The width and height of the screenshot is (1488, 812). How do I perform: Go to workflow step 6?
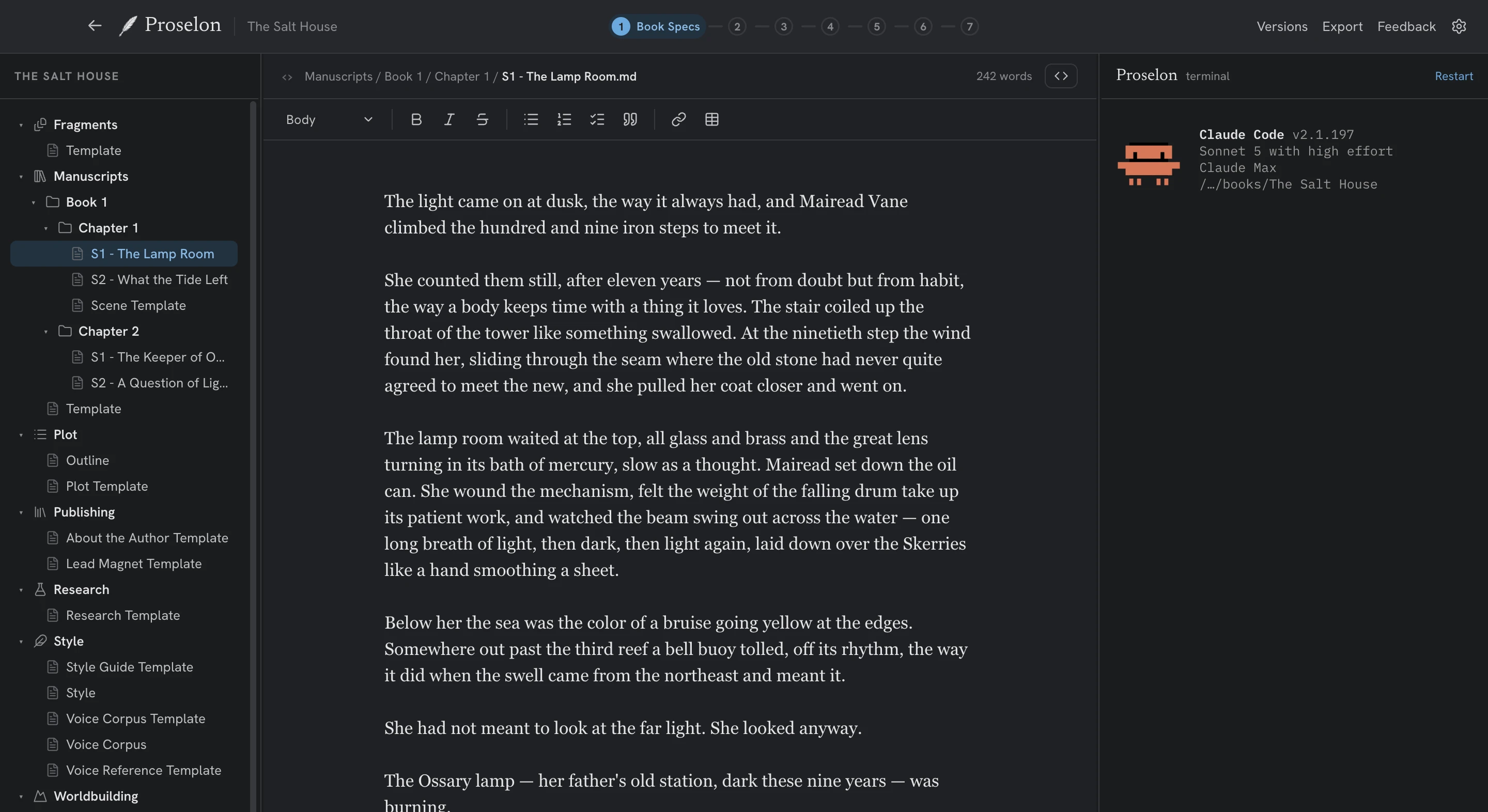(x=923, y=26)
